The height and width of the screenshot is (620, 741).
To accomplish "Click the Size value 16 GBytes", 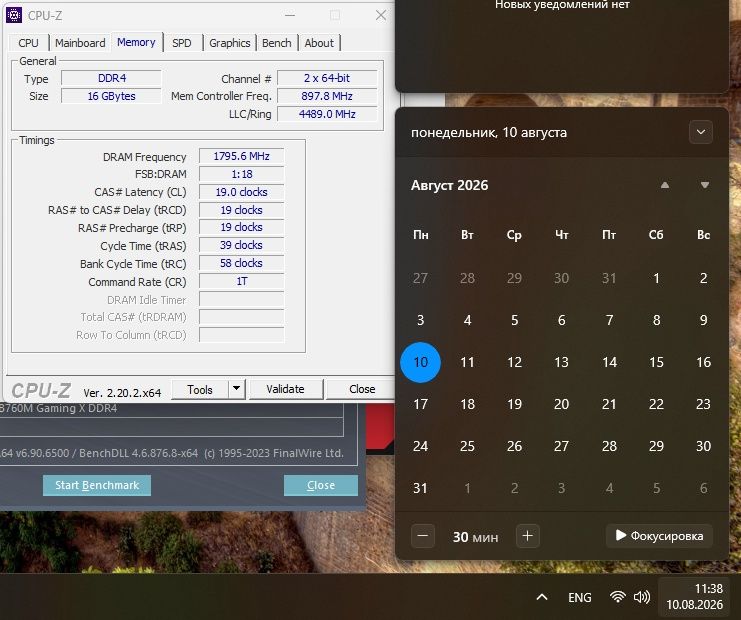I will pos(112,96).
